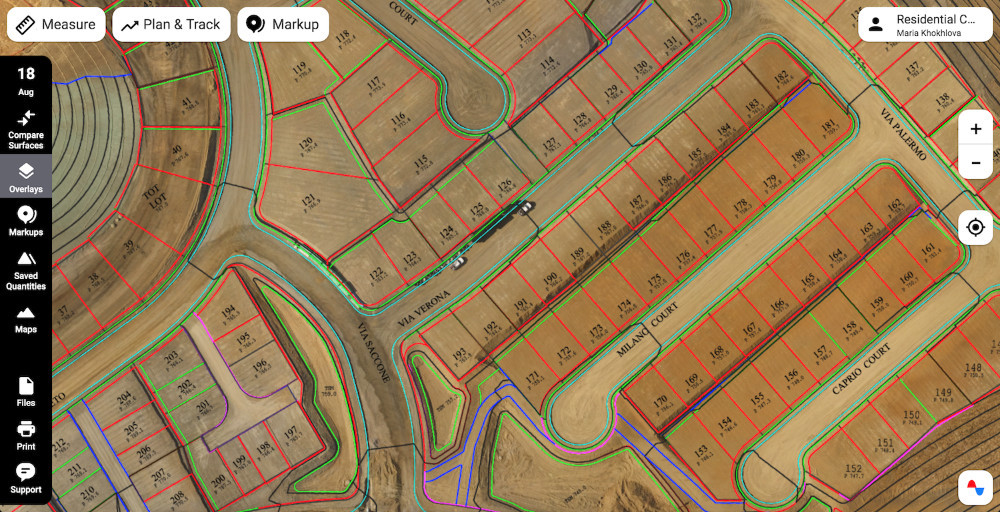
Task: Recenter map with locate button
Action: pyautogui.click(x=975, y=228)
